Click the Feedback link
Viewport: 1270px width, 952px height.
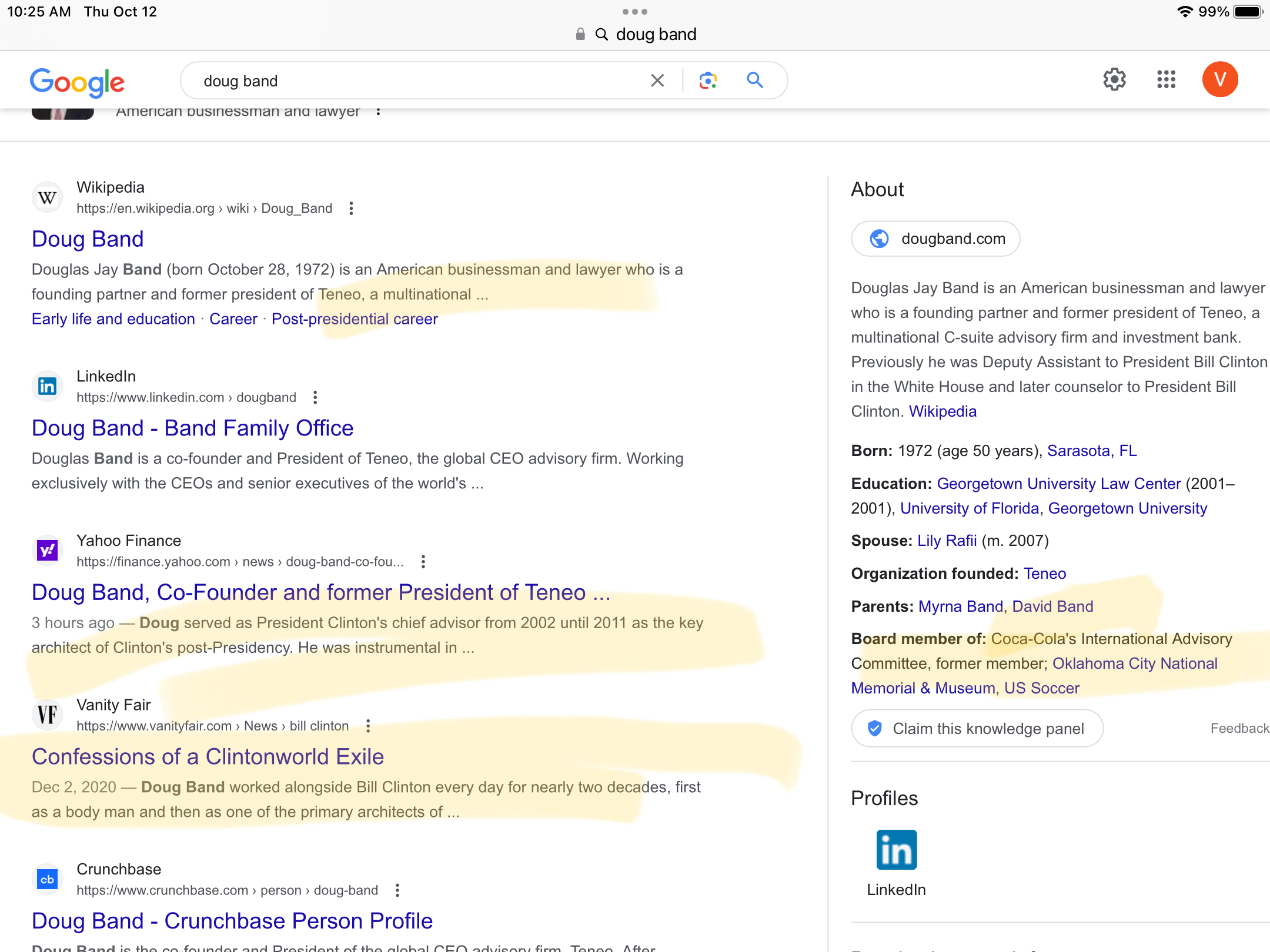click(1239, 729)
